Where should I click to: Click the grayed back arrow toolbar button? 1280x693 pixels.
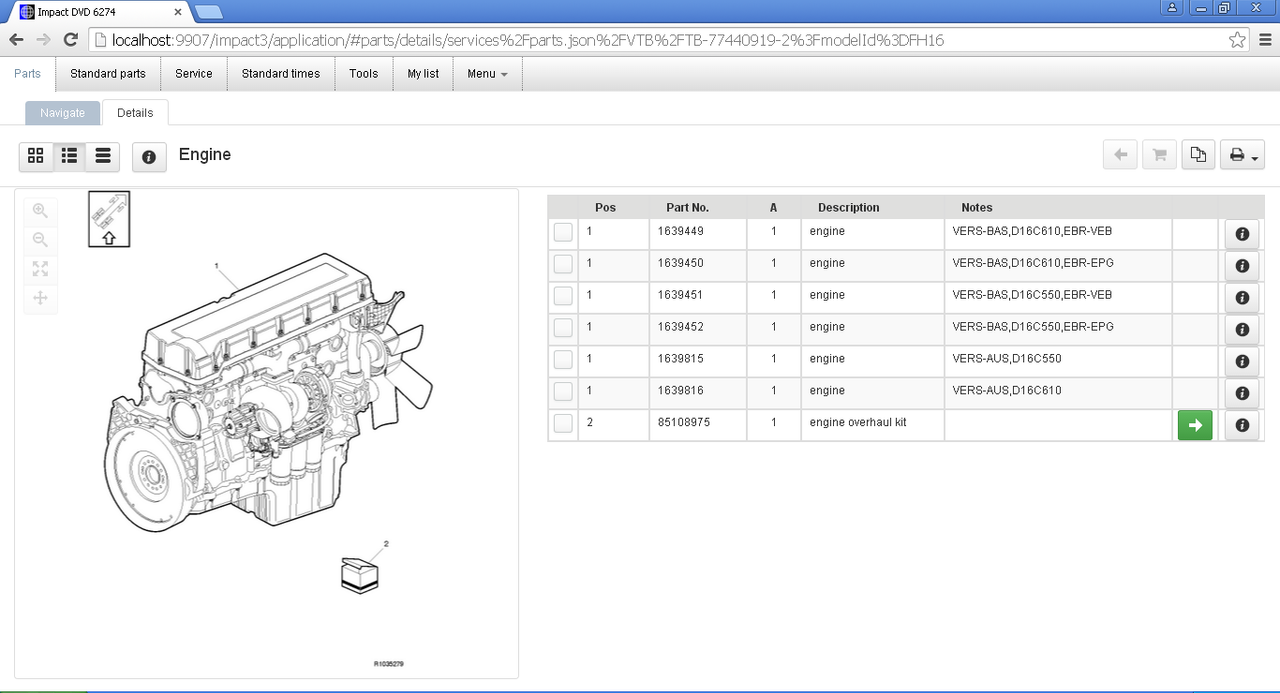pyautogui.click(x=1120, y=155)
